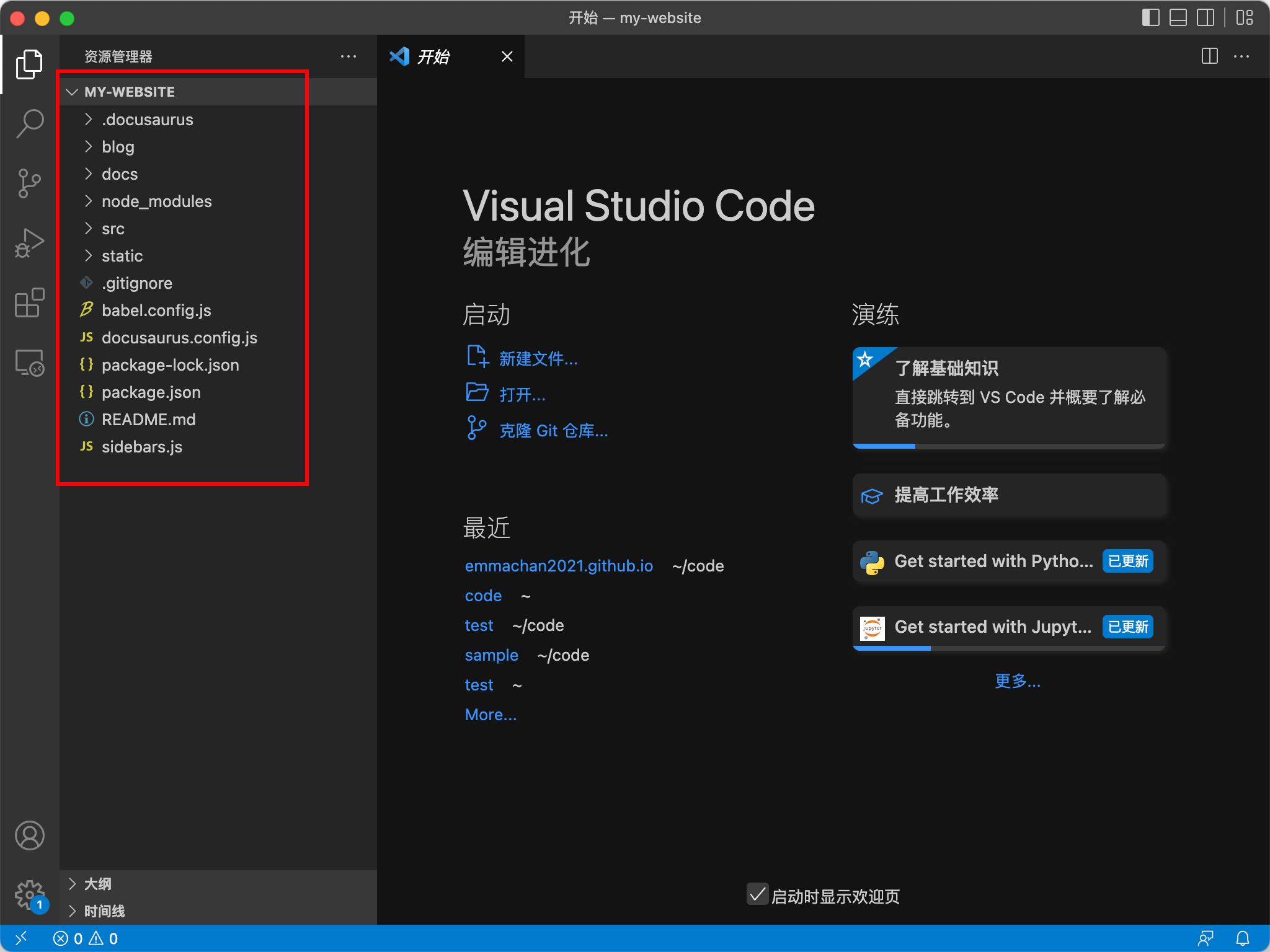Expand the blog folder
This screenshot has width=1270, height=952.
218,146
